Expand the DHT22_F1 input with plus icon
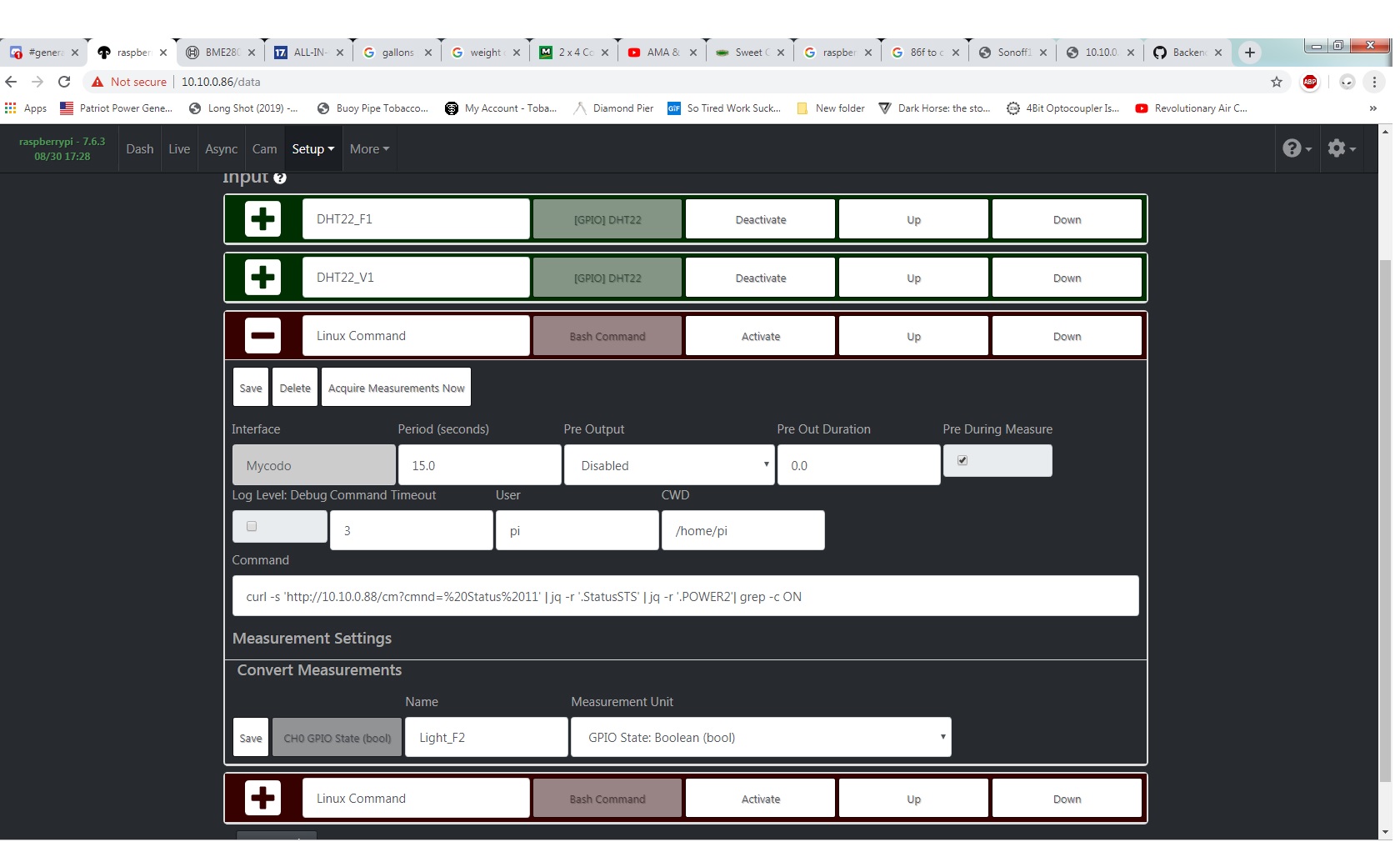 click(x=262, y=219)
